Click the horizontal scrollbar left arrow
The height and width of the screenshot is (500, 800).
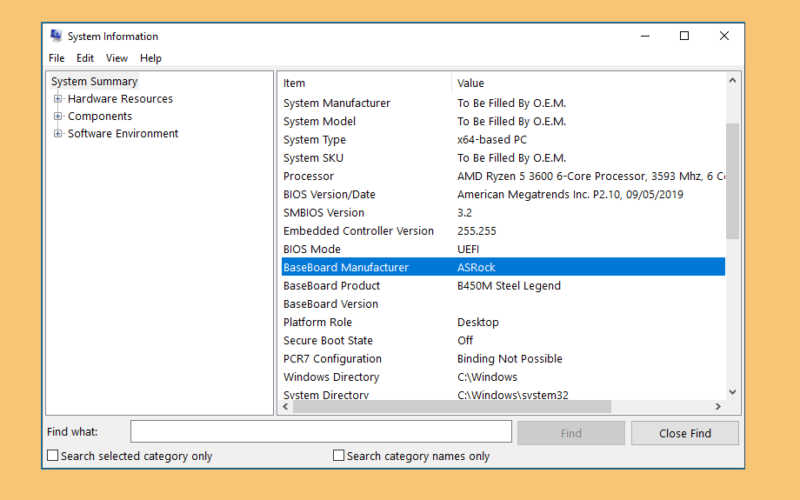286,407
